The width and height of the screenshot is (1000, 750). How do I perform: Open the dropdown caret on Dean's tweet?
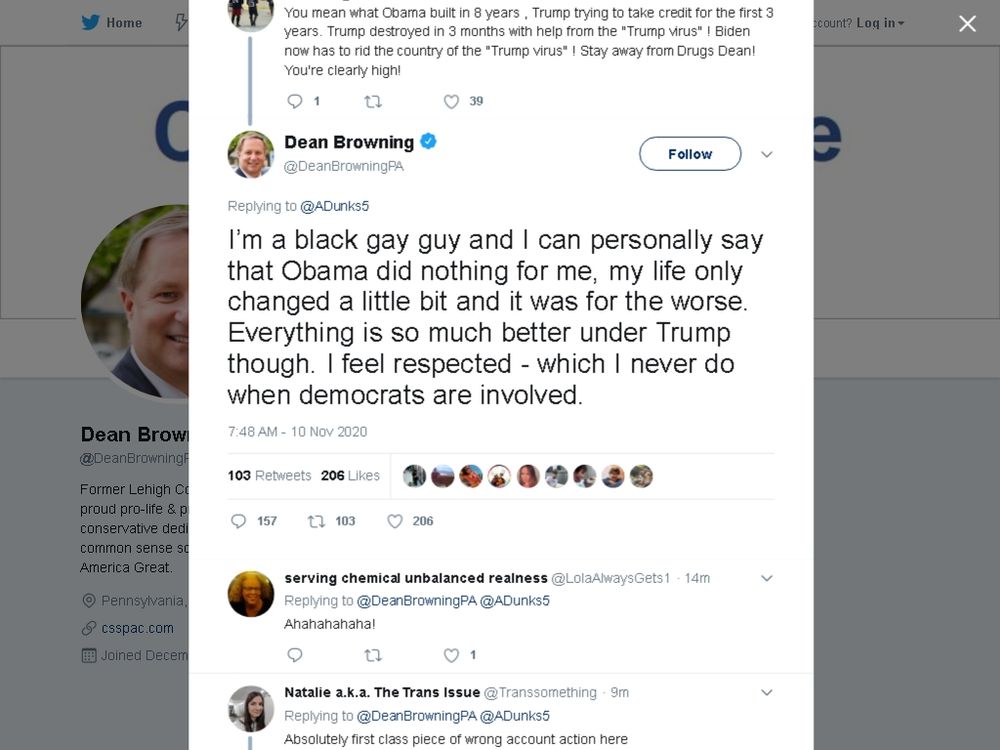click(767, 154)
